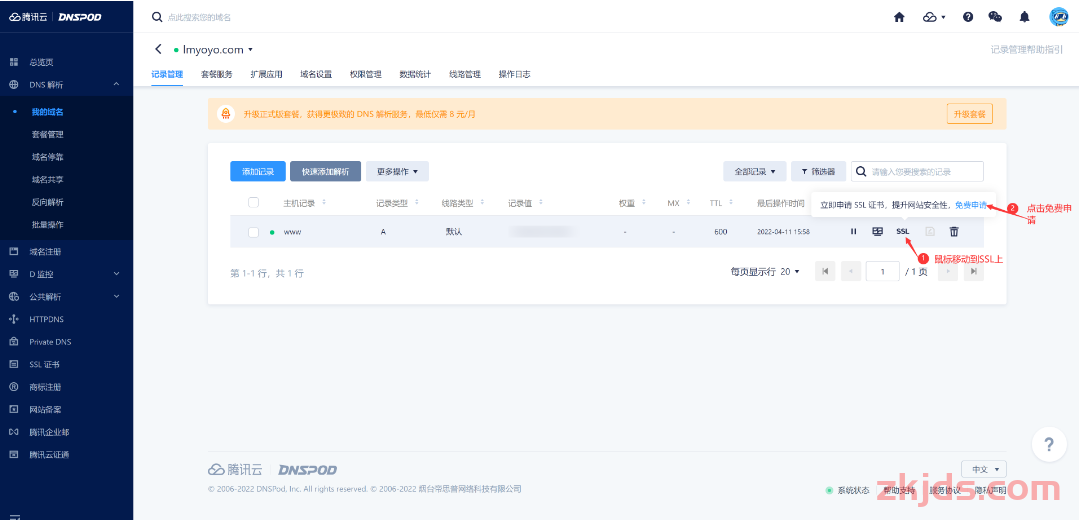Open the help question mark in the top bar
The width and height of the screenshot is (1079, 520).
[x=968, y=17]
